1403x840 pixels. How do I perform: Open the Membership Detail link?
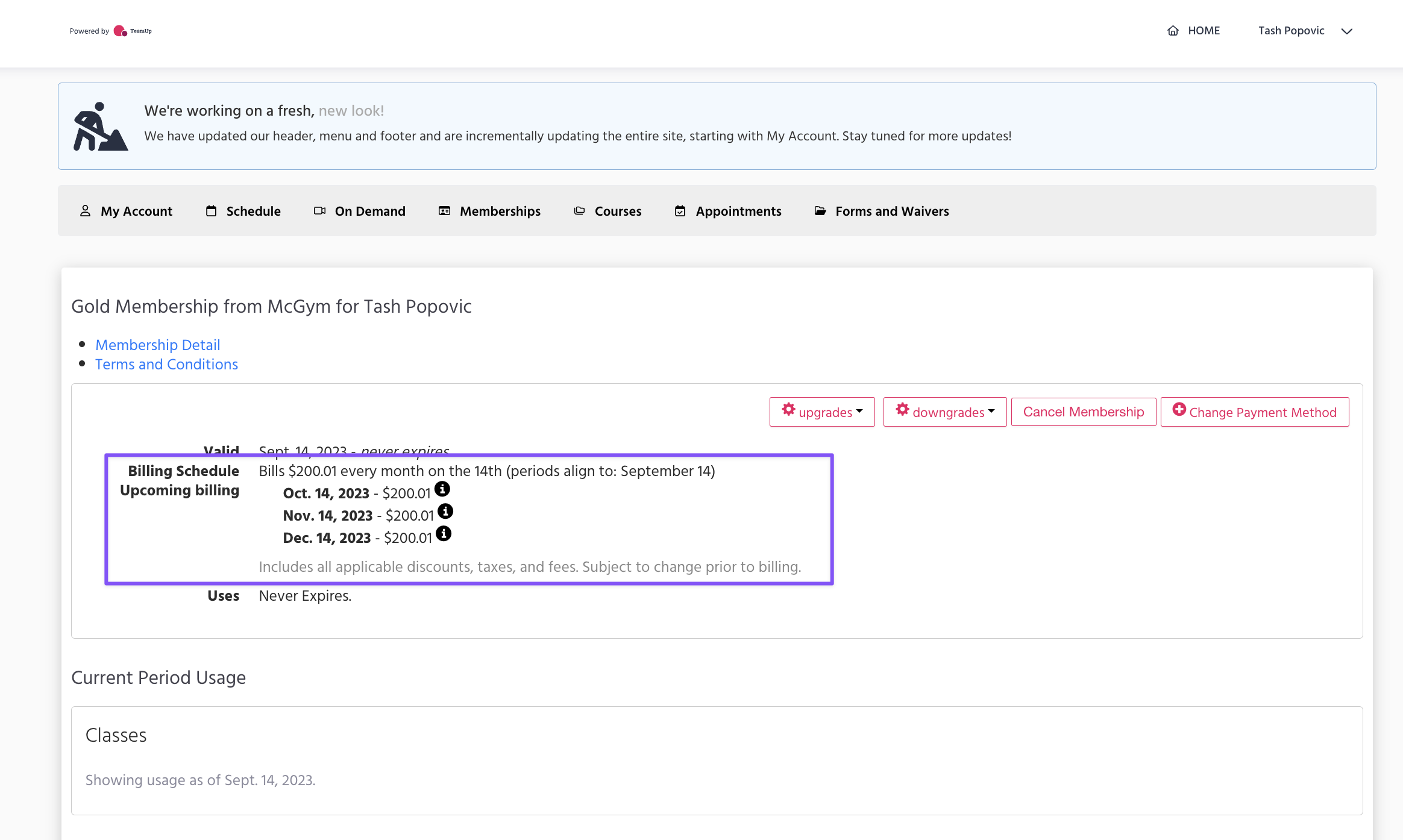pyautogui.click(x=158, y=345)
